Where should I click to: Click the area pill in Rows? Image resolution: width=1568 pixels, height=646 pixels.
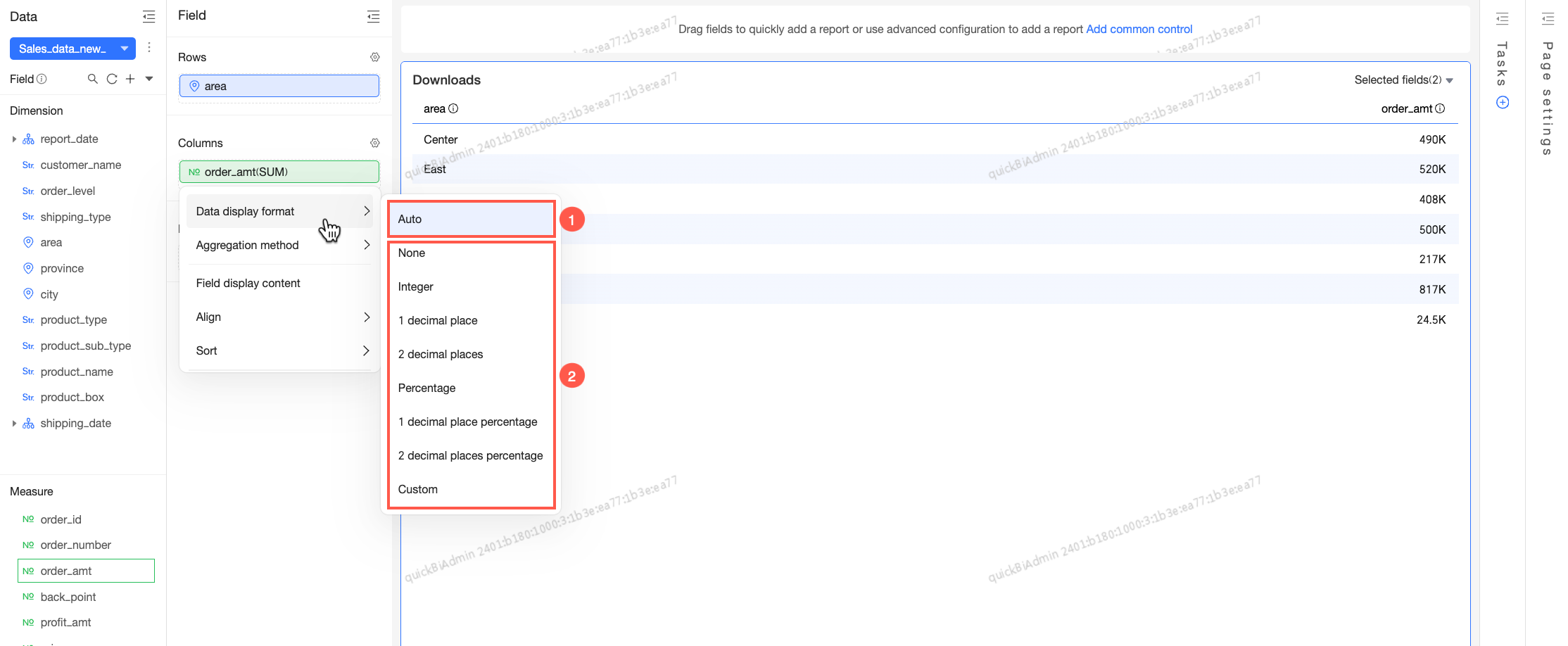[279, 86]
